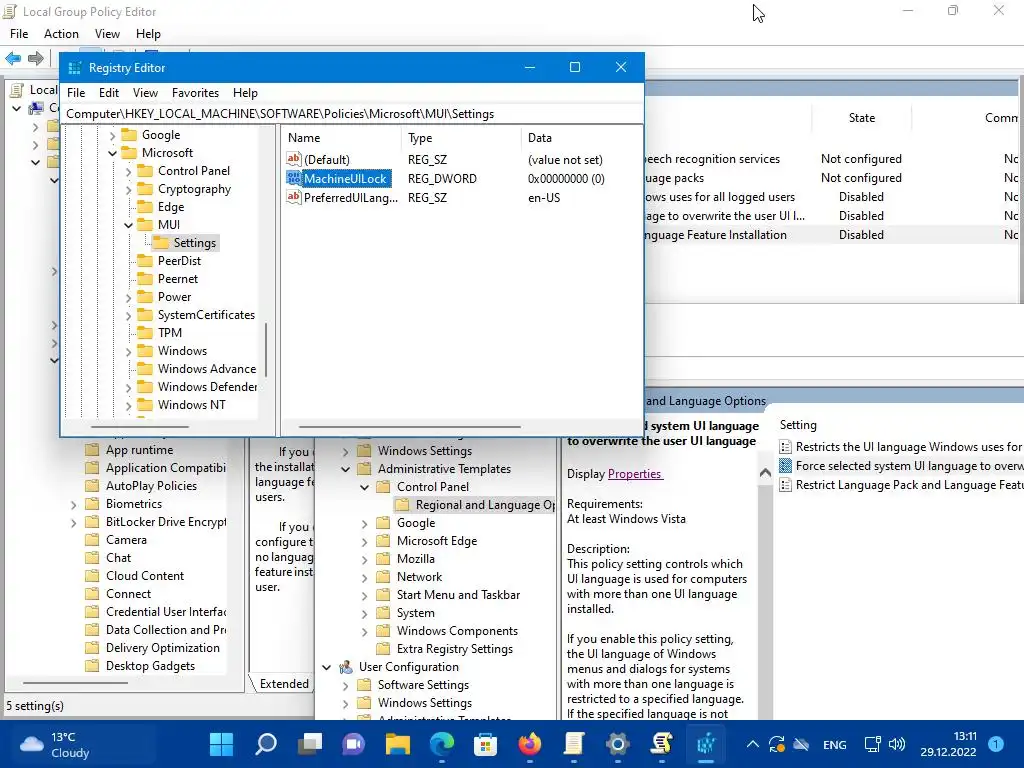This screenshot has height=768, width=1024.
Task: Open File Explorer from the taskbar
Action: [x=398, y=744]
